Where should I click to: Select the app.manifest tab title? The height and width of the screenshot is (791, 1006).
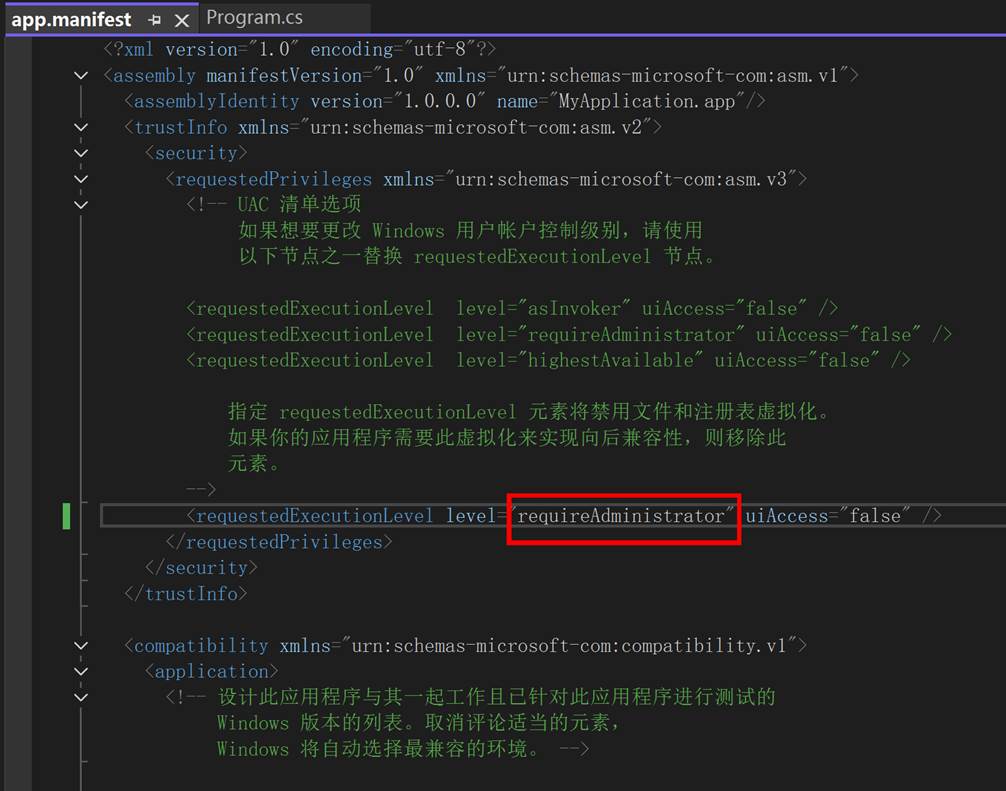click(x=71, y=19)
